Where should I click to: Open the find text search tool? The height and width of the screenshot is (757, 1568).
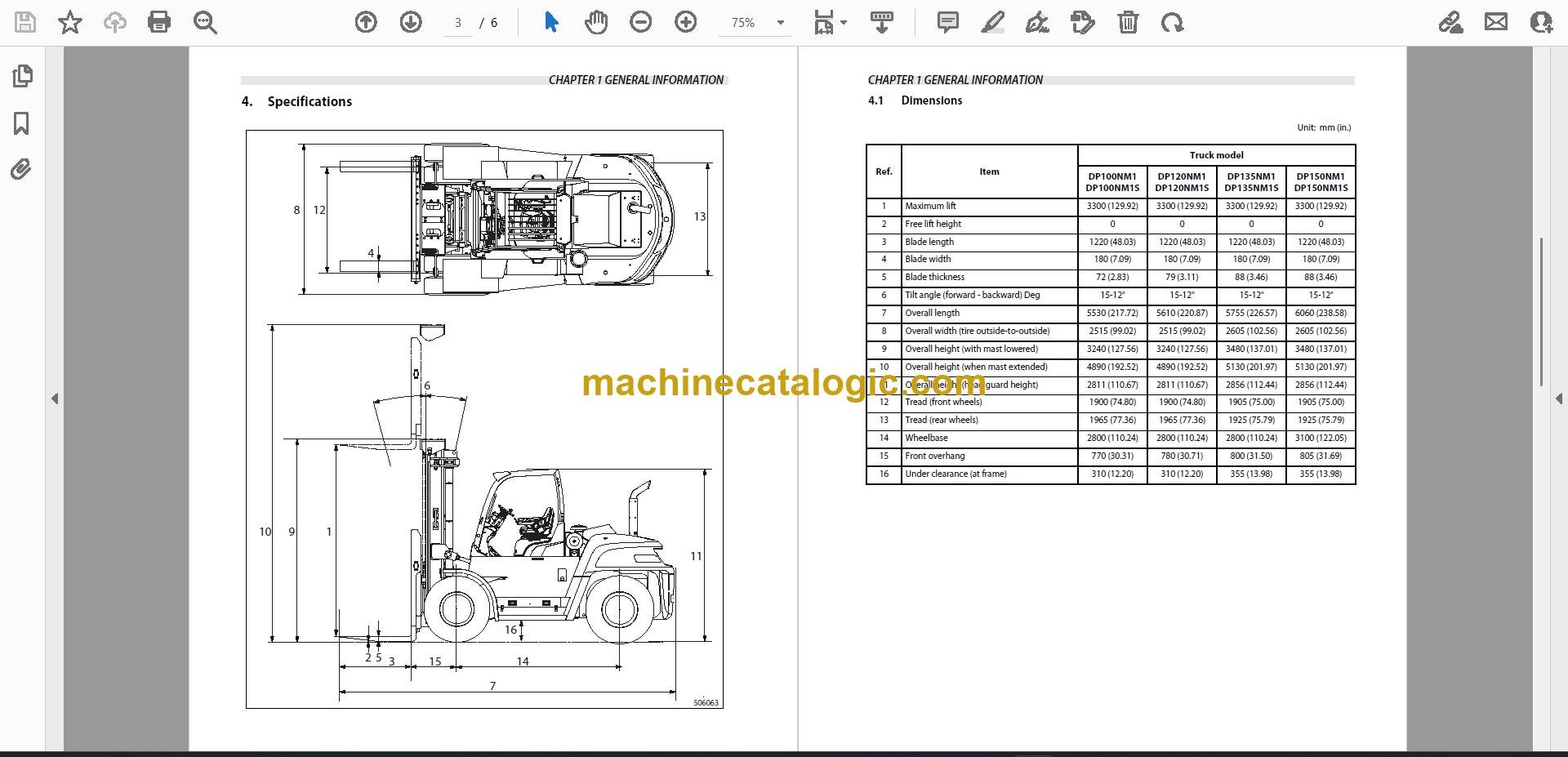205,23
